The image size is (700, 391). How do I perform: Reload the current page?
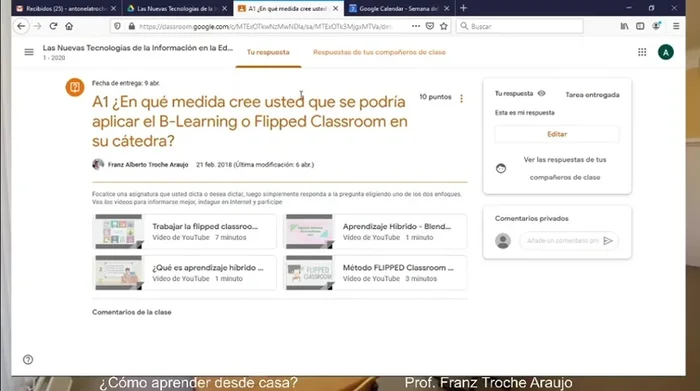click(x=53, y=26)
